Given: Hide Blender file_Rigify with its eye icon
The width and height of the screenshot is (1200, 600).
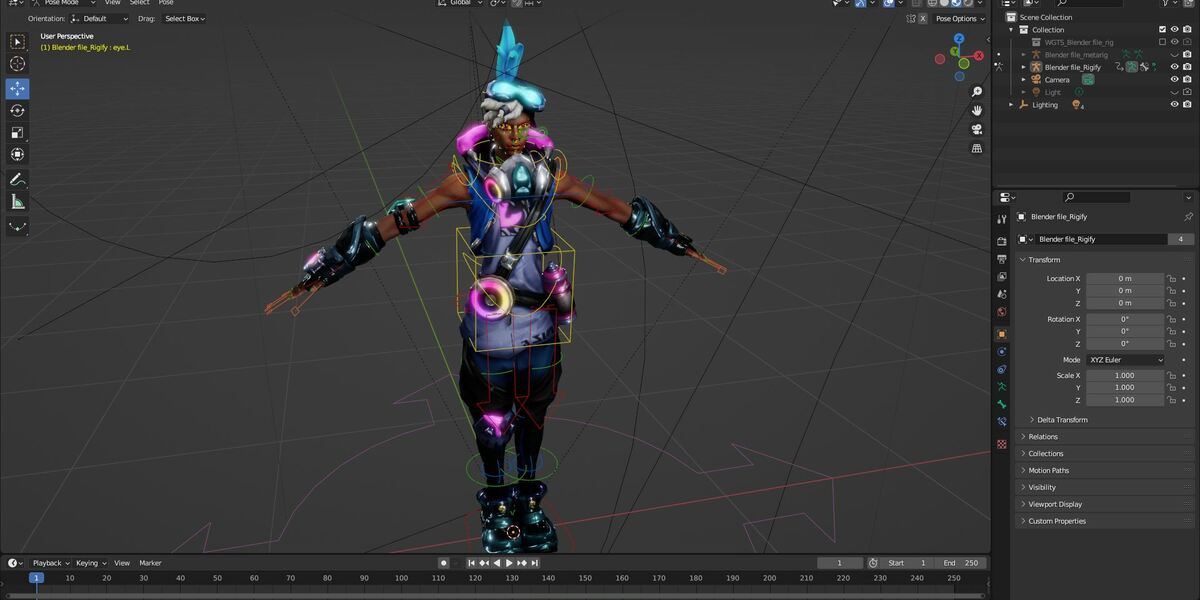Looking at the screenshot, I should 1175,67.
